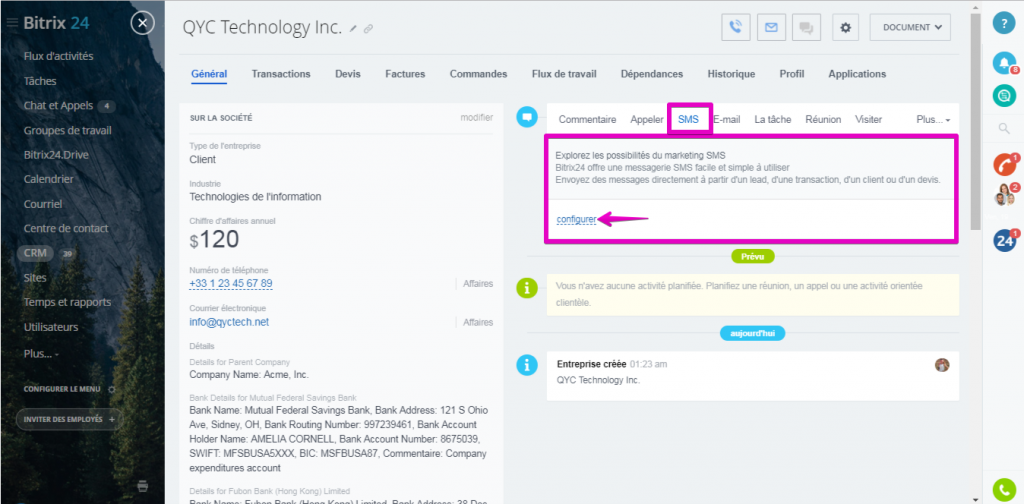The image size is (1024, 504).
Task: Select the Réunion activity tab
Action: point(823,119)
